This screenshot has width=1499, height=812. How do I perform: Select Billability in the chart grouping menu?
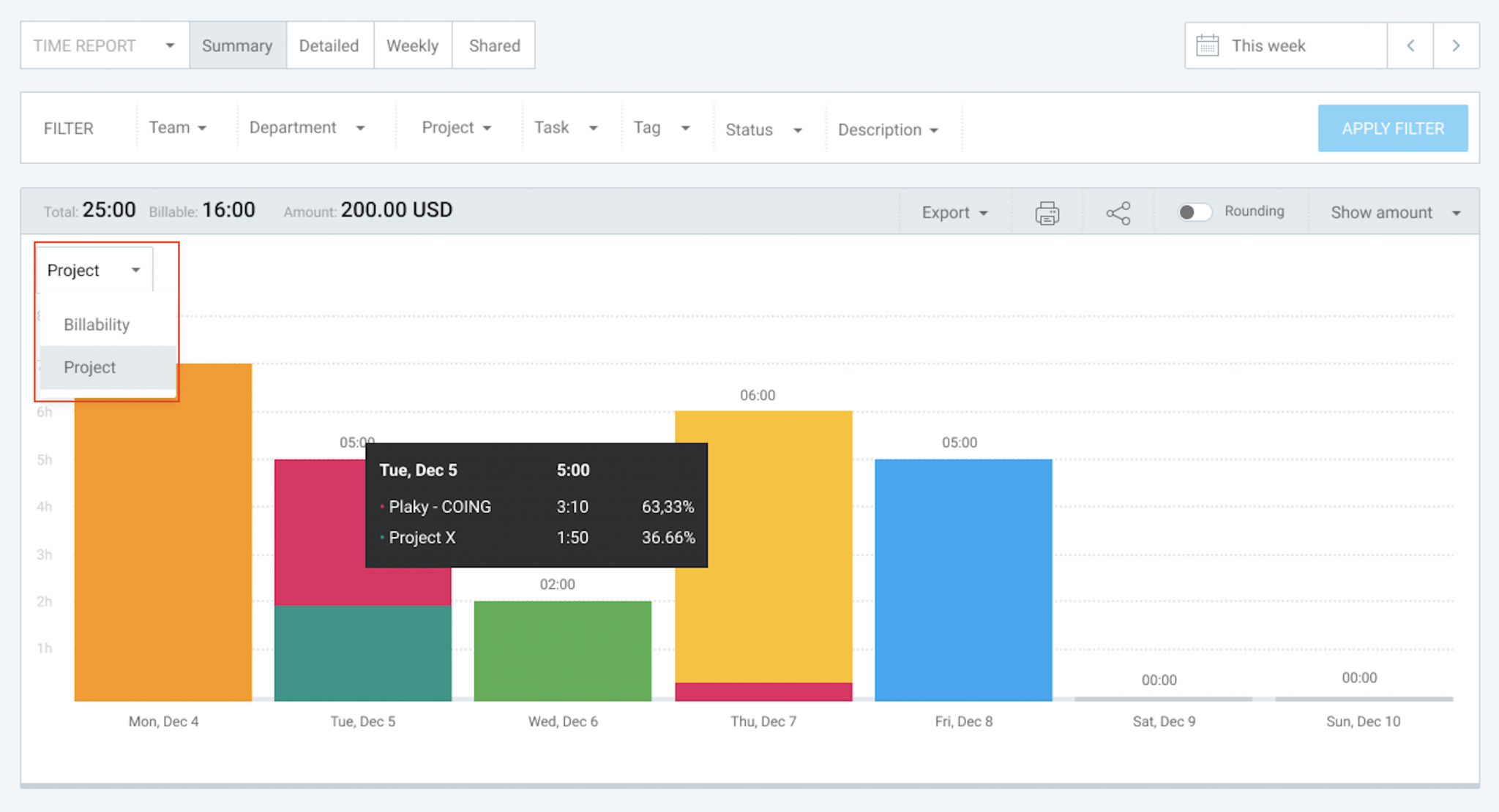(x=97, y=325)
